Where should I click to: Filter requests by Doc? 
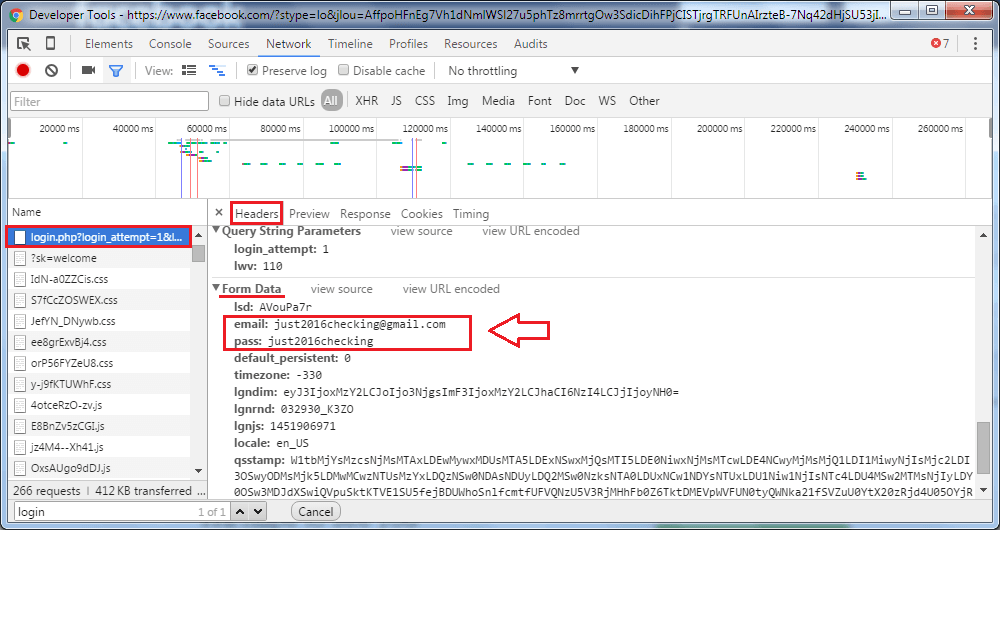pyautogui.click(x=575, y=101)
